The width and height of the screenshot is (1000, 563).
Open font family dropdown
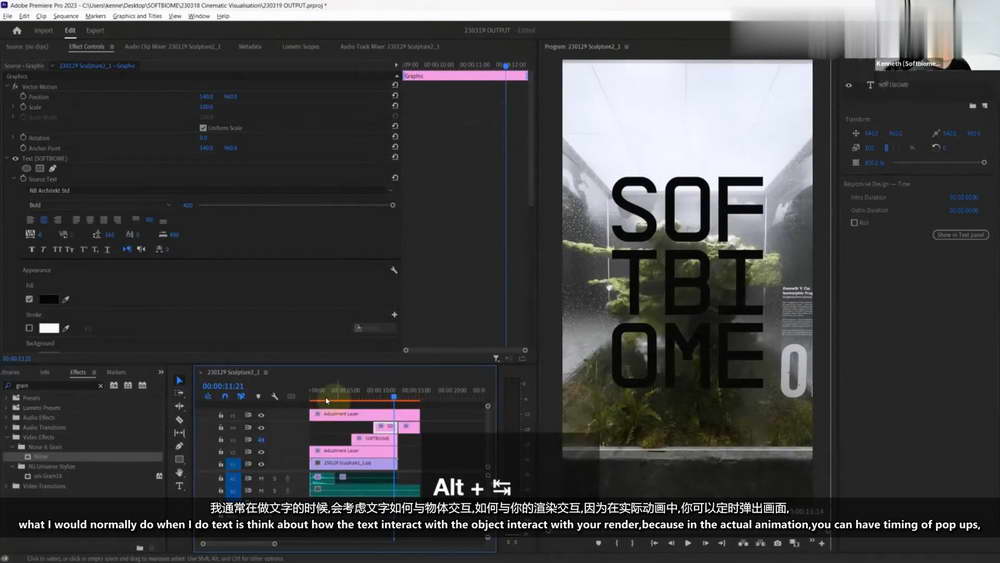point(210,190)
